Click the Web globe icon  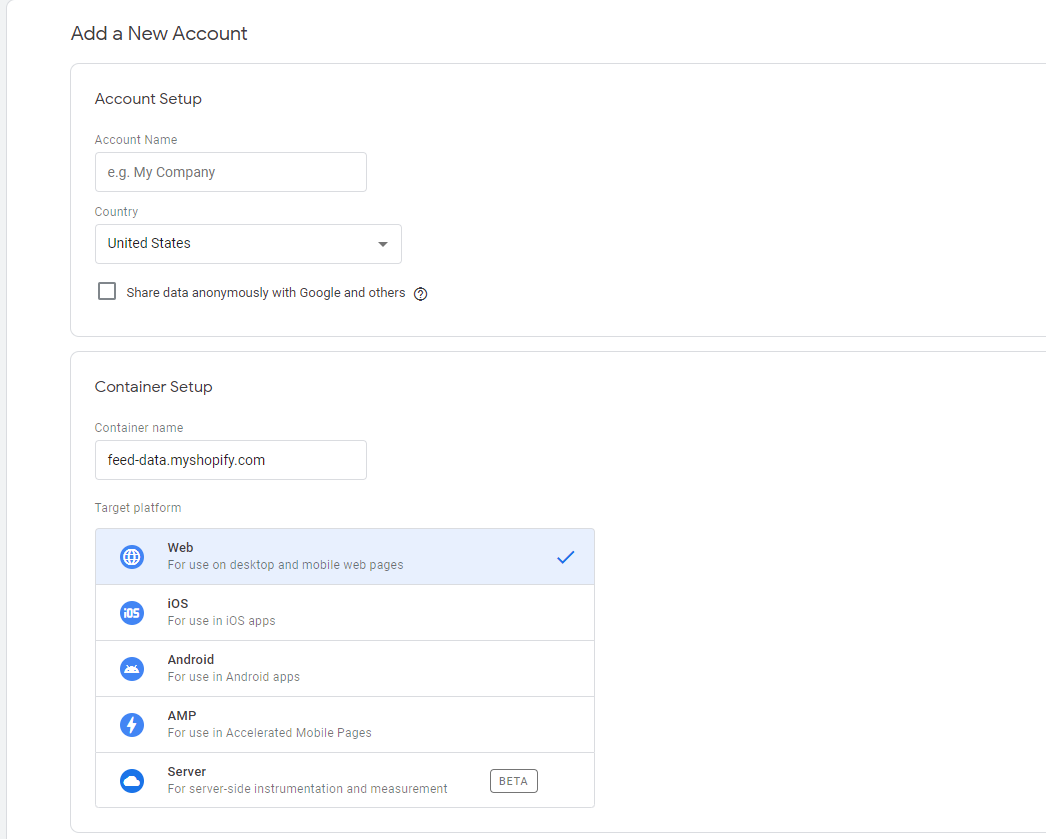pos(132,557)
